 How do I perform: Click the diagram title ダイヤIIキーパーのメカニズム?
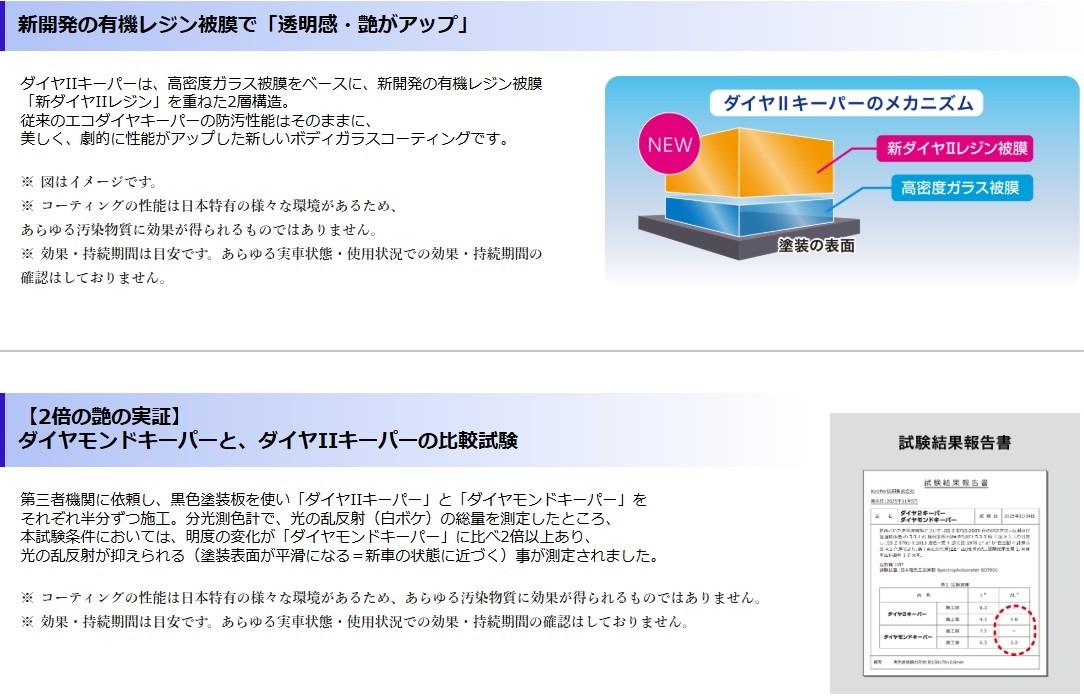pyautogui.click(x=846, y=103)
